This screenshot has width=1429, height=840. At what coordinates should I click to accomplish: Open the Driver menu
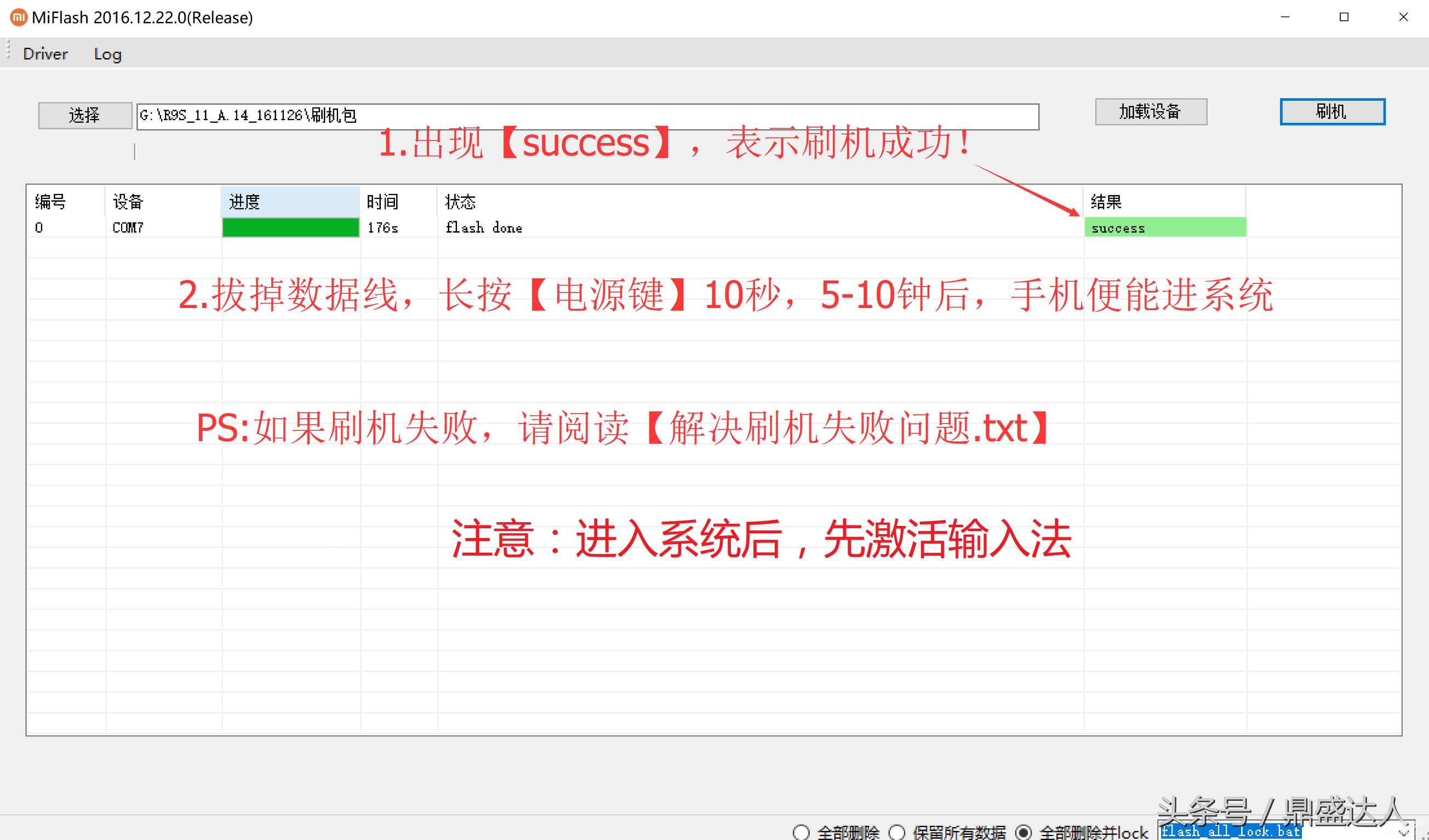tap(45, 54)
